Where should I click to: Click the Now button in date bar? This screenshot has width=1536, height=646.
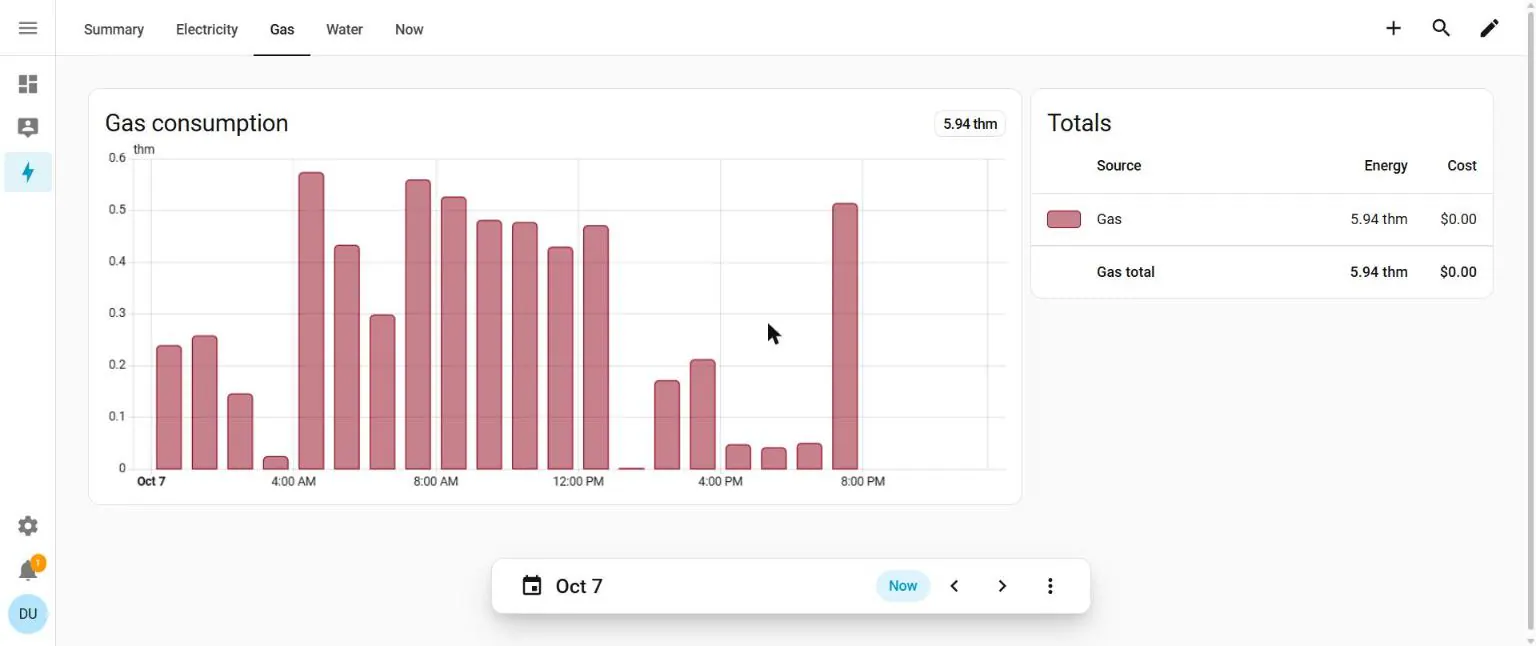tap(903, 586)
